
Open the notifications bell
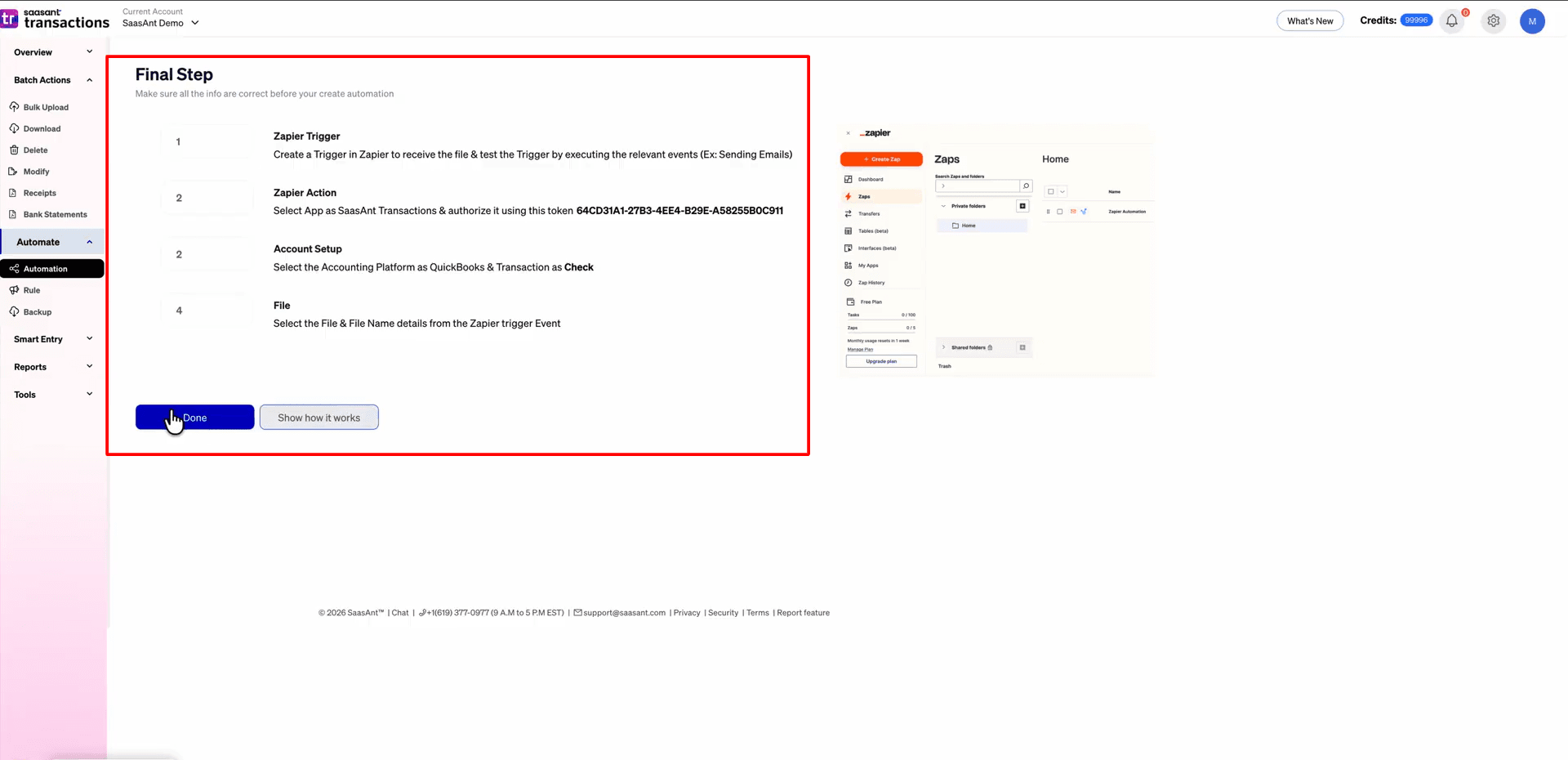1452,21
